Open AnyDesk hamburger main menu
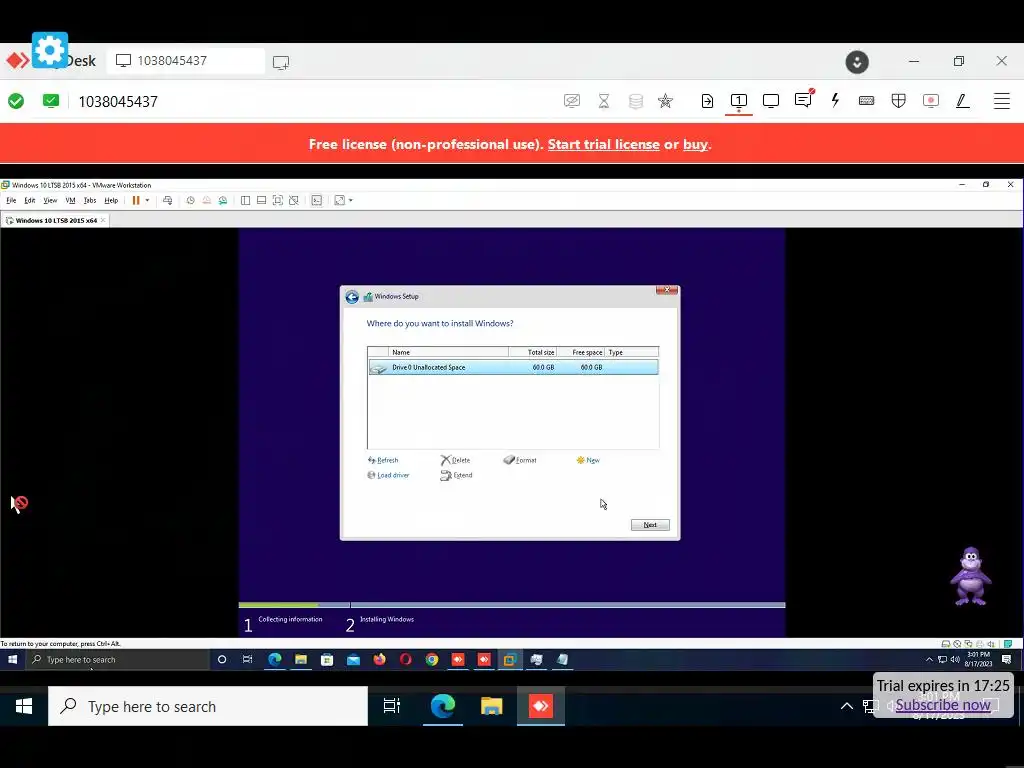Image resolution: width=1024 pixels, height=768 pixels. (x=1002, y=101)
